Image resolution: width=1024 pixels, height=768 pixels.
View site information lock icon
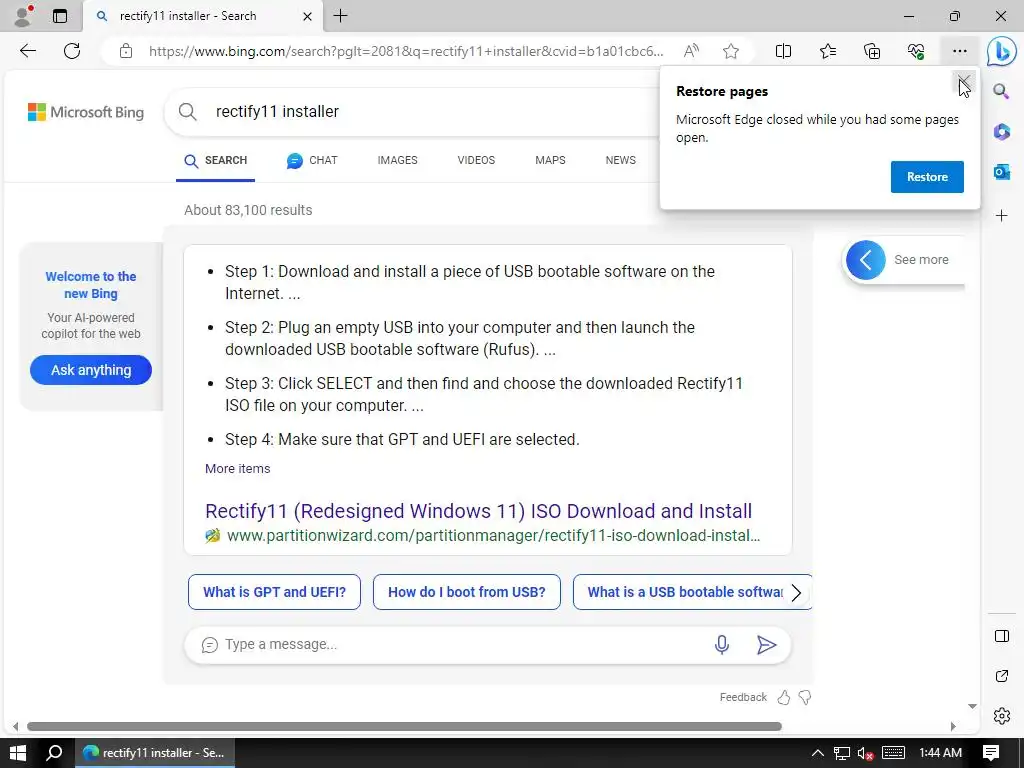coord(126,51)
